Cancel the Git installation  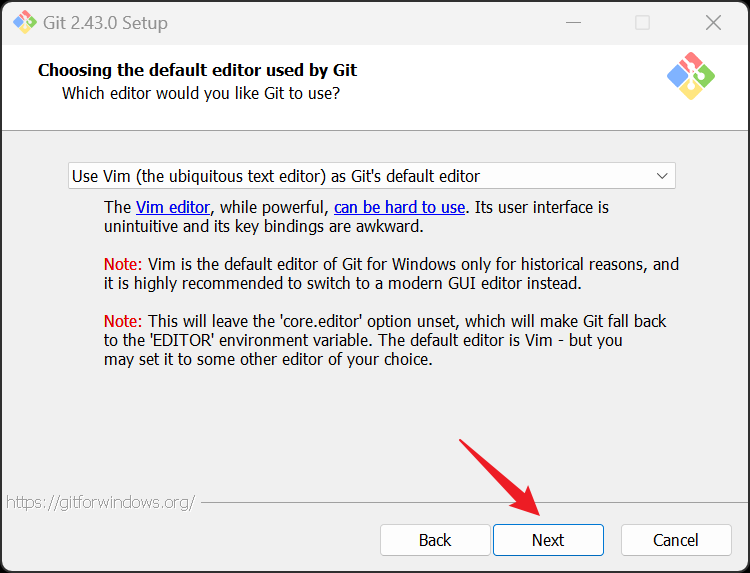676,540
